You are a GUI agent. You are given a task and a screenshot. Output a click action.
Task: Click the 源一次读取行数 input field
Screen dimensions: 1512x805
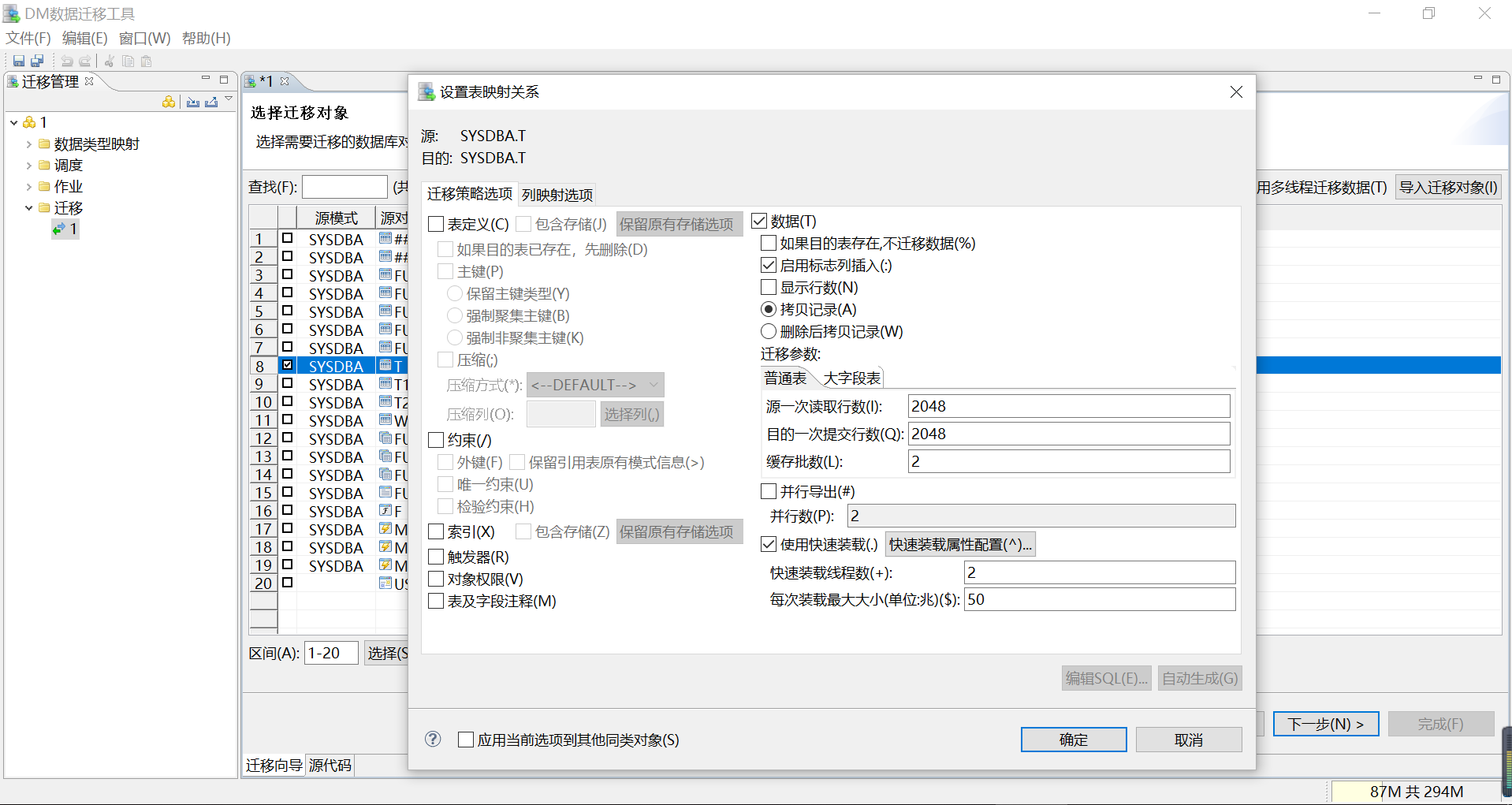[x=1069, y=406]
